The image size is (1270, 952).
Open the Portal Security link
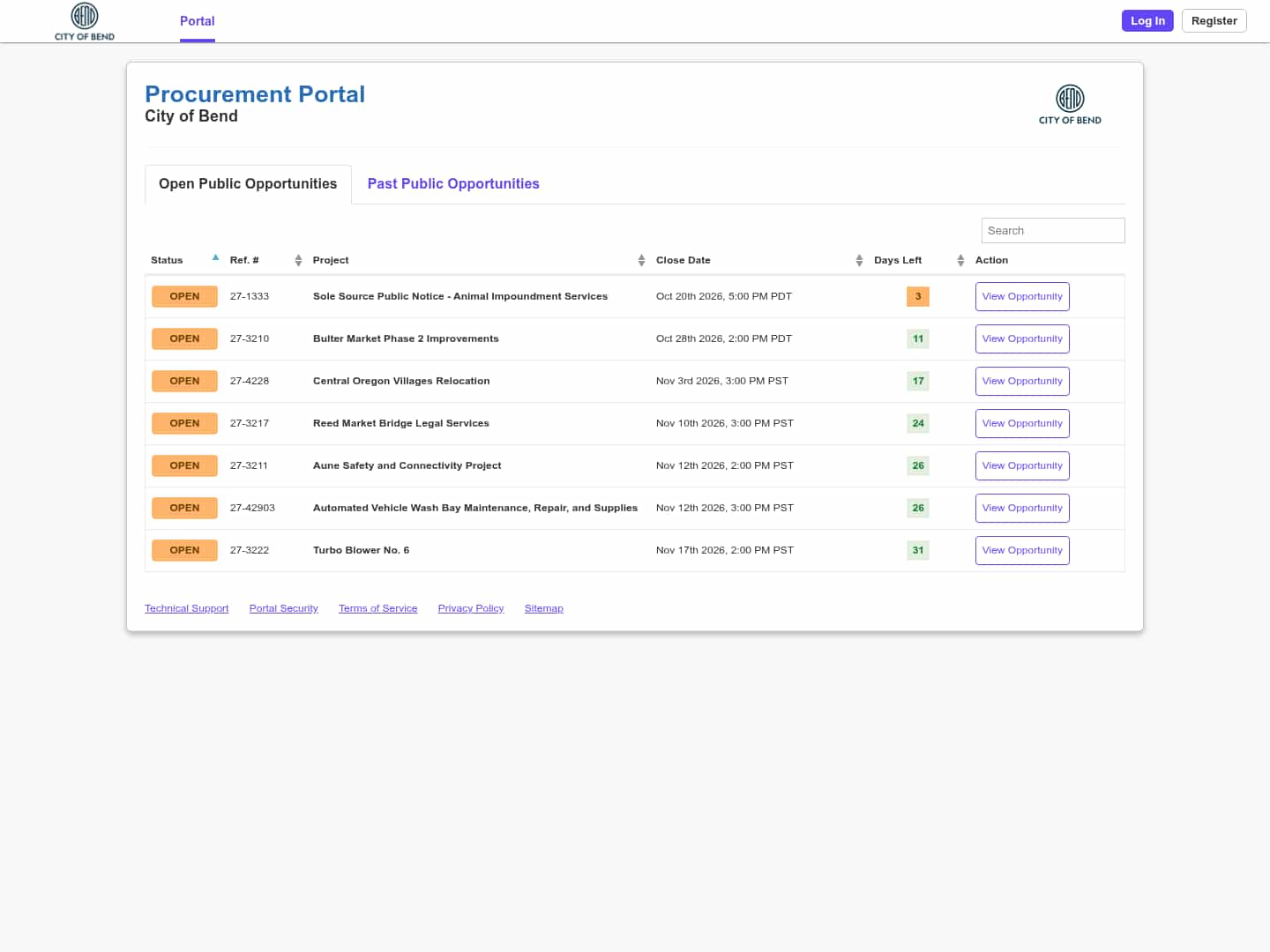(283, 608)
